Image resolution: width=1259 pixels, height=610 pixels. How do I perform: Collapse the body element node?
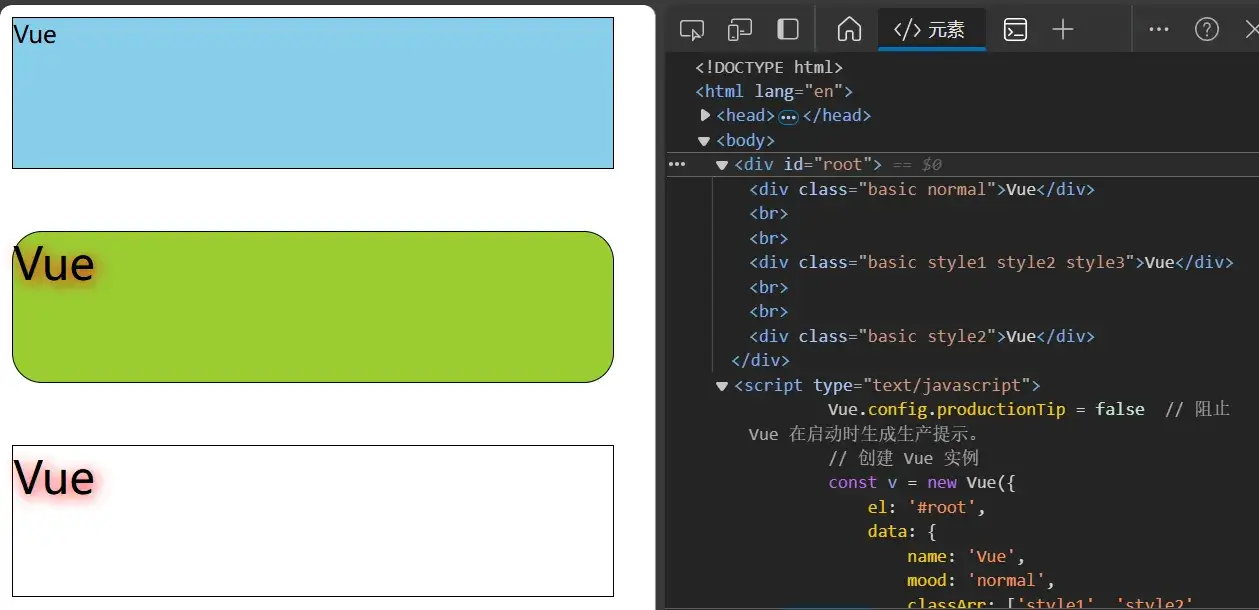click(704, 141)
